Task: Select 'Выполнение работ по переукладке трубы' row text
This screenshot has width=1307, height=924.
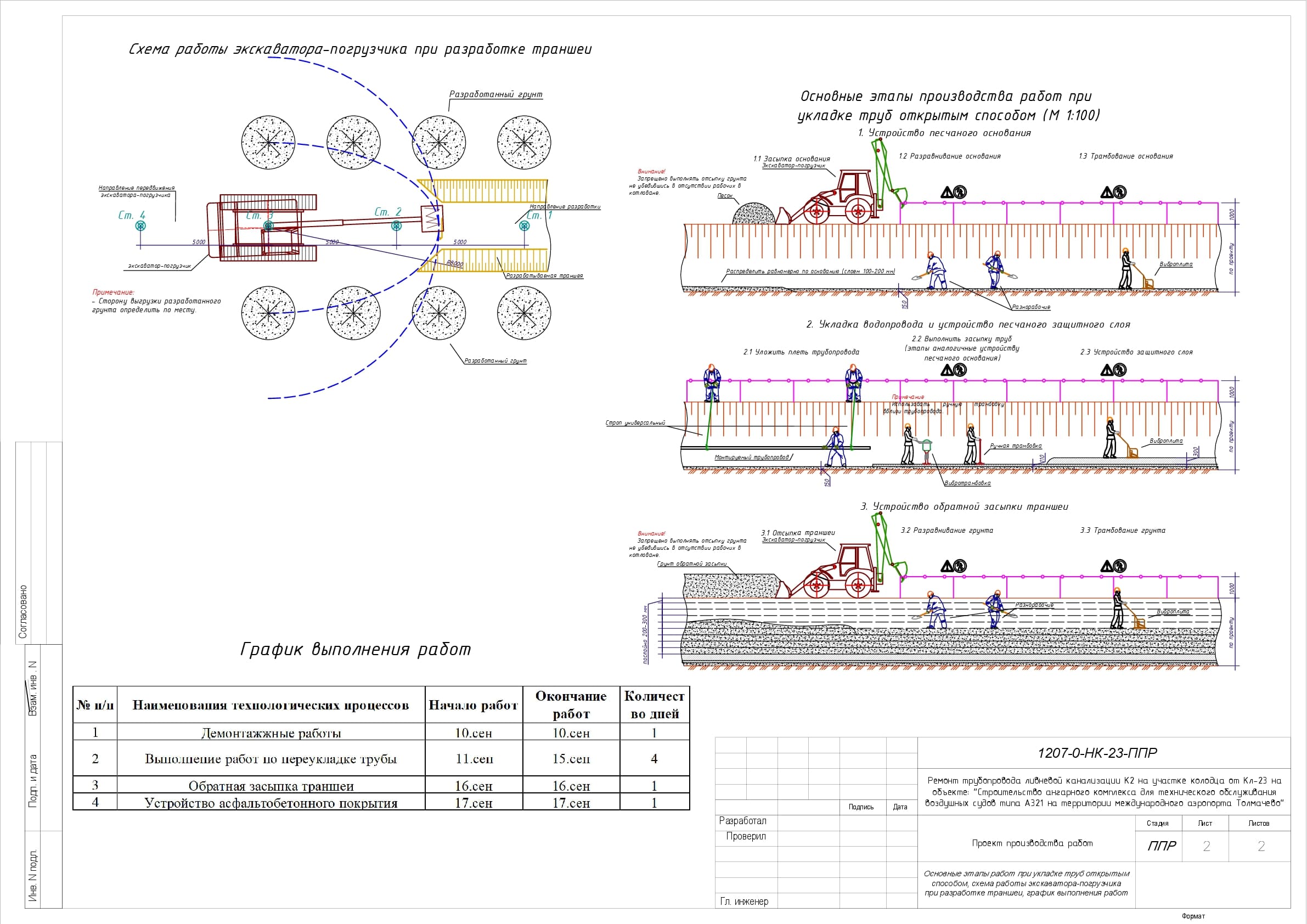Action: click(x=271, y=758)
